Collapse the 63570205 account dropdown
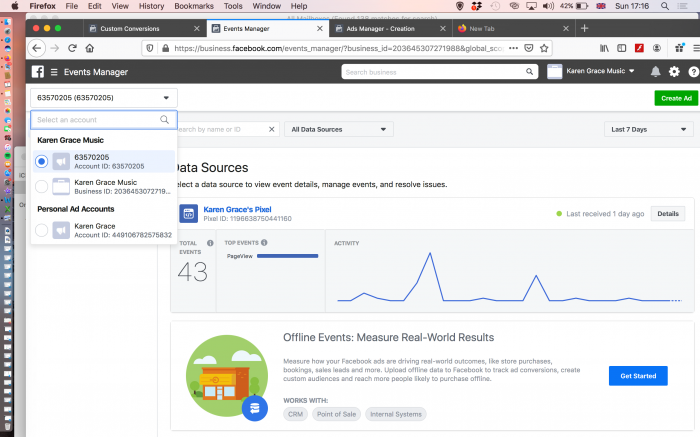This screenshot has height=437, width=700. 104,98
